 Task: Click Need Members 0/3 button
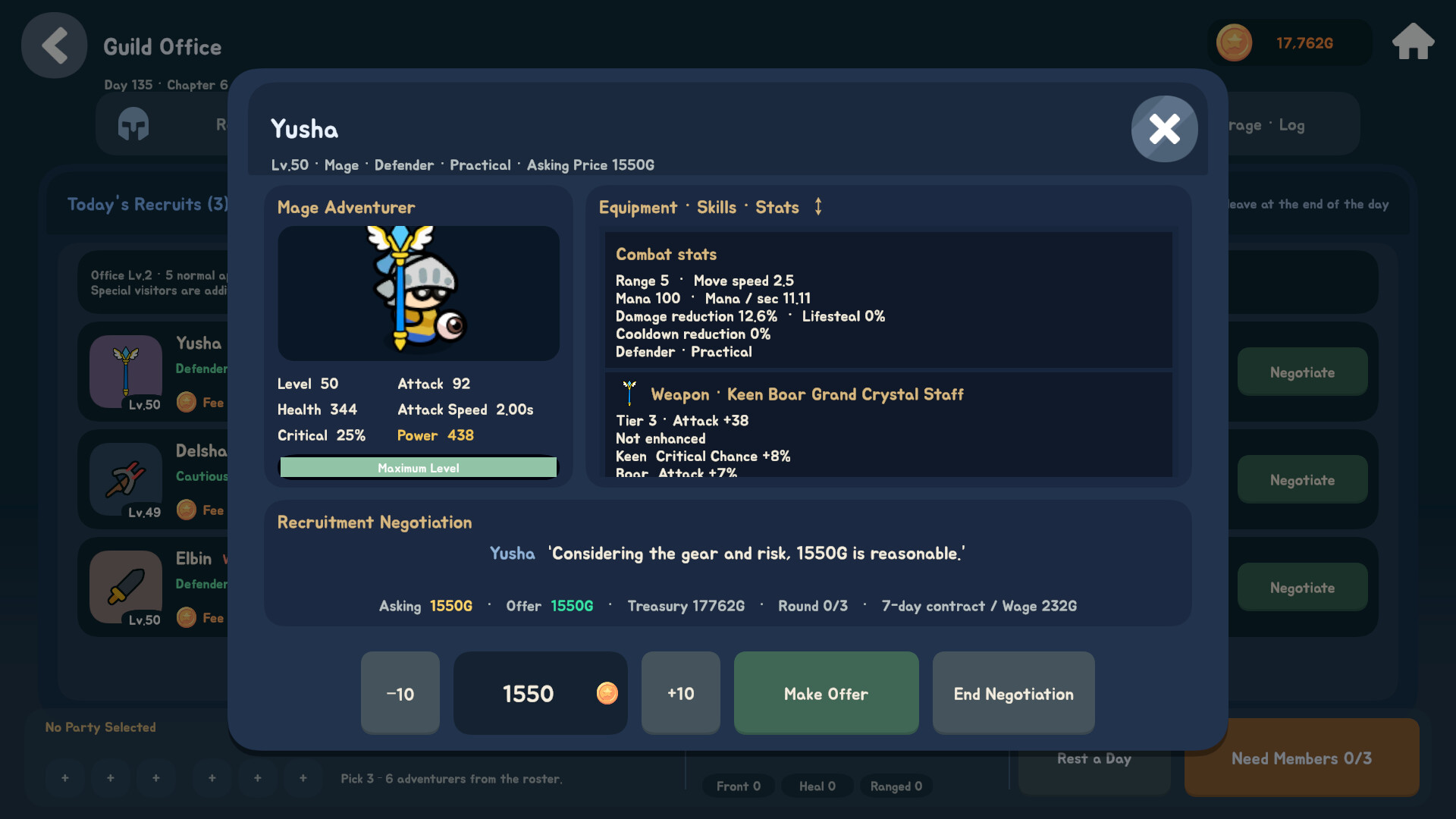pyautogui.click(x=1301, y=758)
